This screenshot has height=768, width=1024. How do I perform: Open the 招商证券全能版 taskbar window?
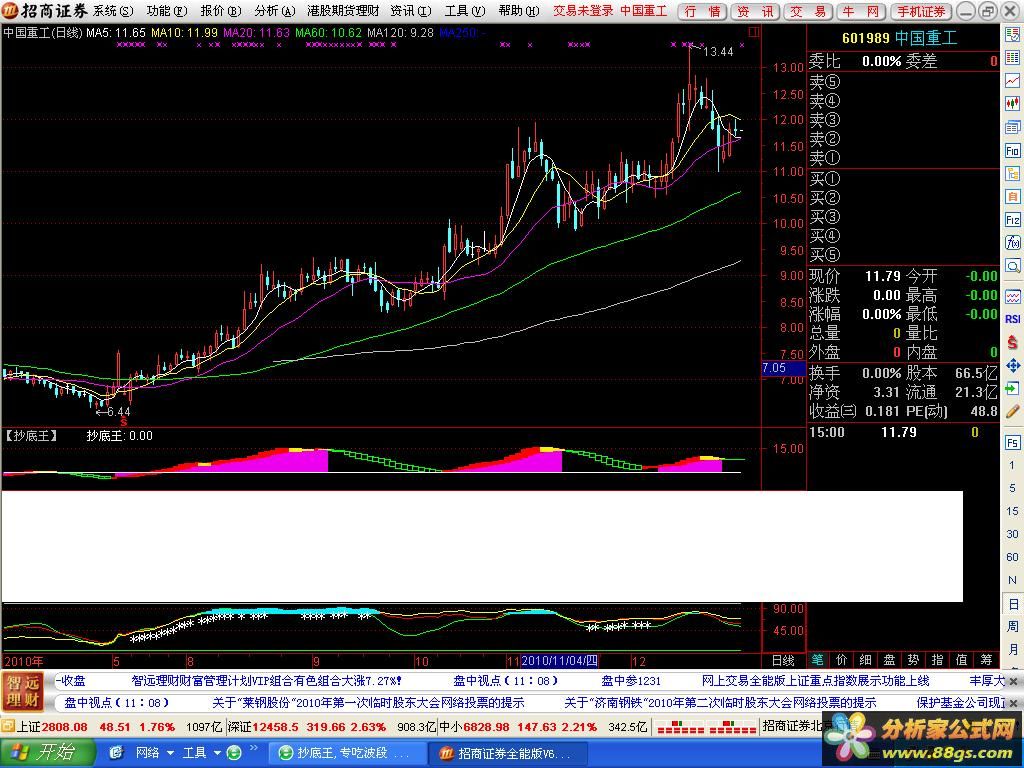coord(507,753)
